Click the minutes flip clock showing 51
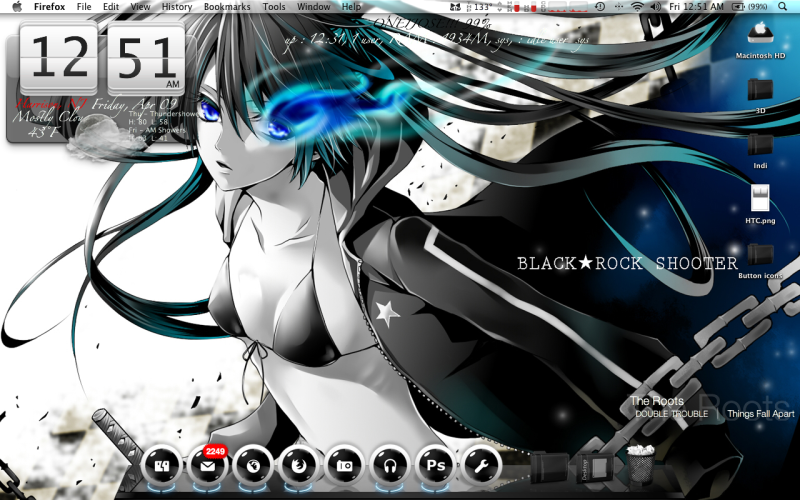800x500 pixels. pyautogui.click(x=146, y=58)
